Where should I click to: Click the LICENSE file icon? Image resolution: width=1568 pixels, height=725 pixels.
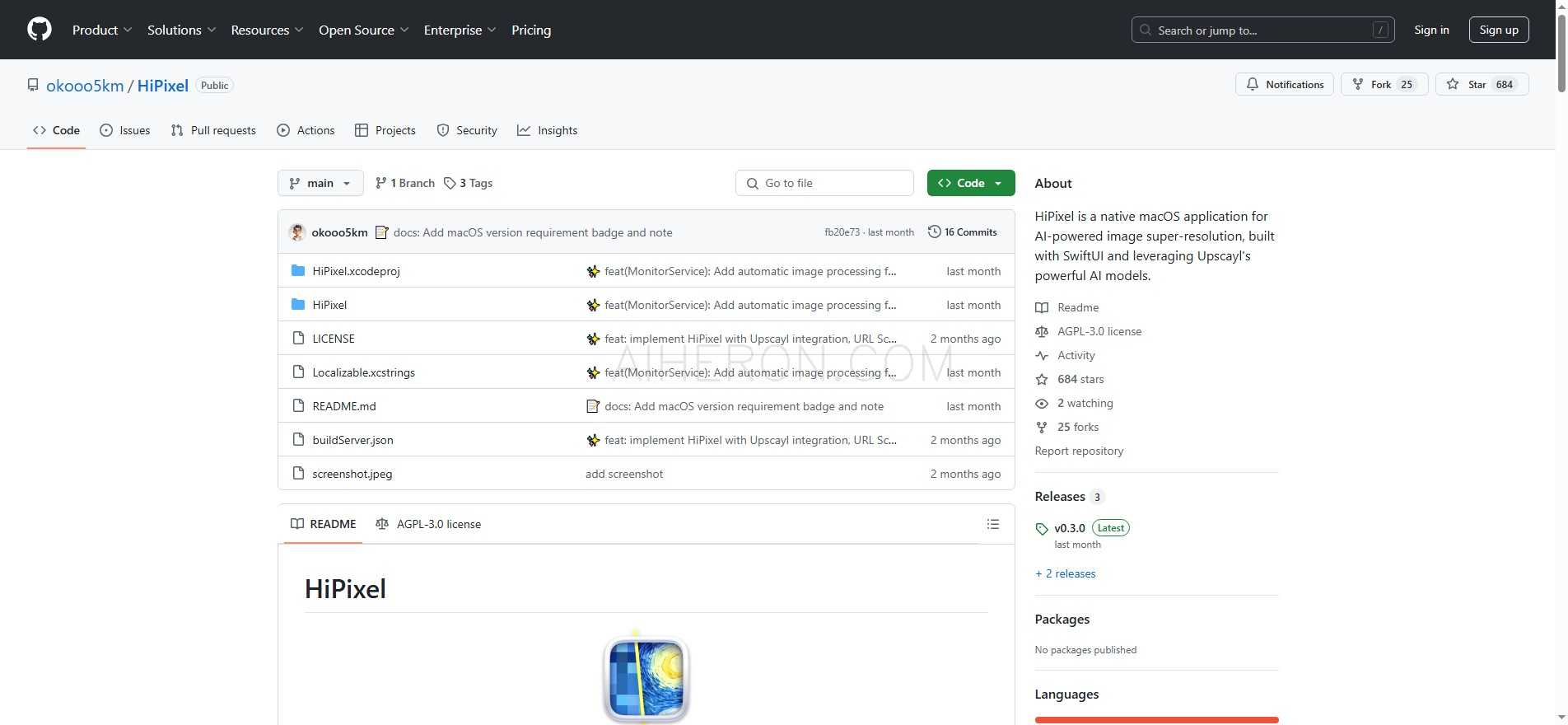(x=298, y=338)
